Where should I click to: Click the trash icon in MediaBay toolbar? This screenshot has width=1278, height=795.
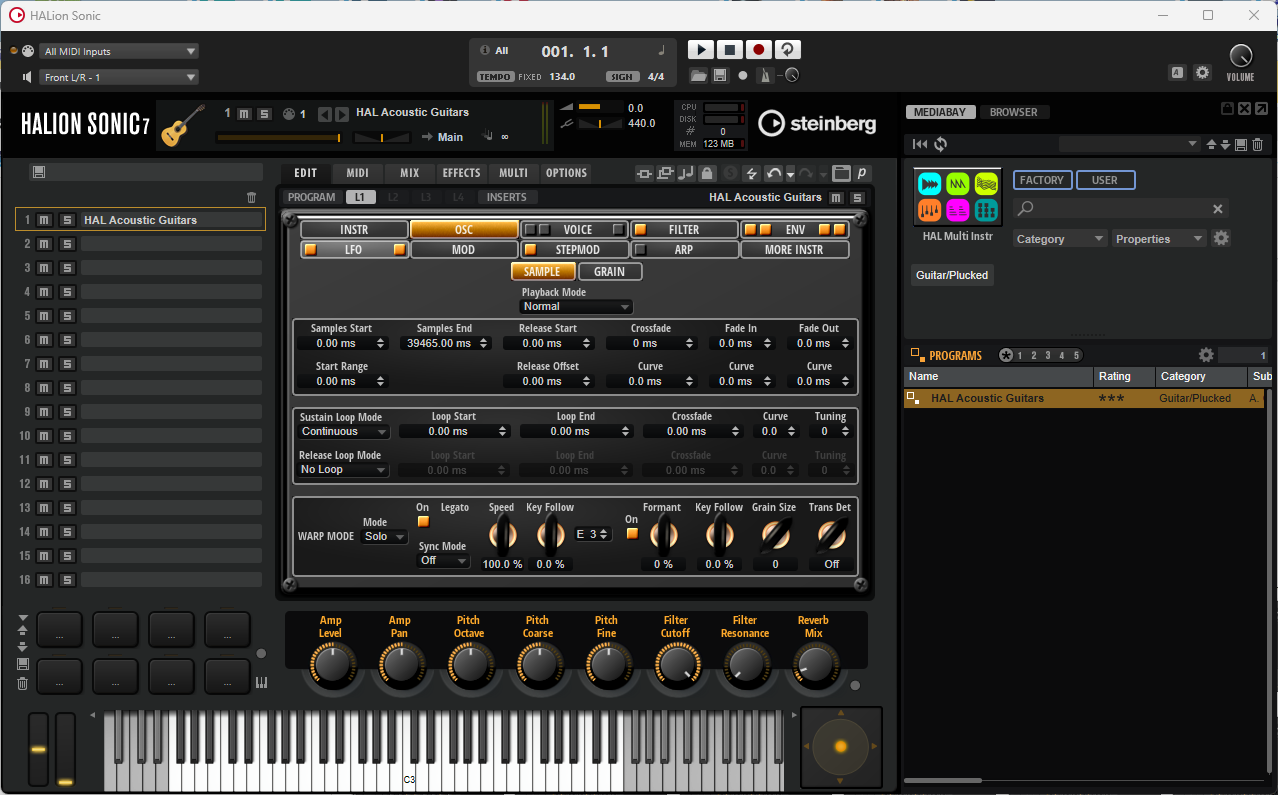[x=1258, y=145]
